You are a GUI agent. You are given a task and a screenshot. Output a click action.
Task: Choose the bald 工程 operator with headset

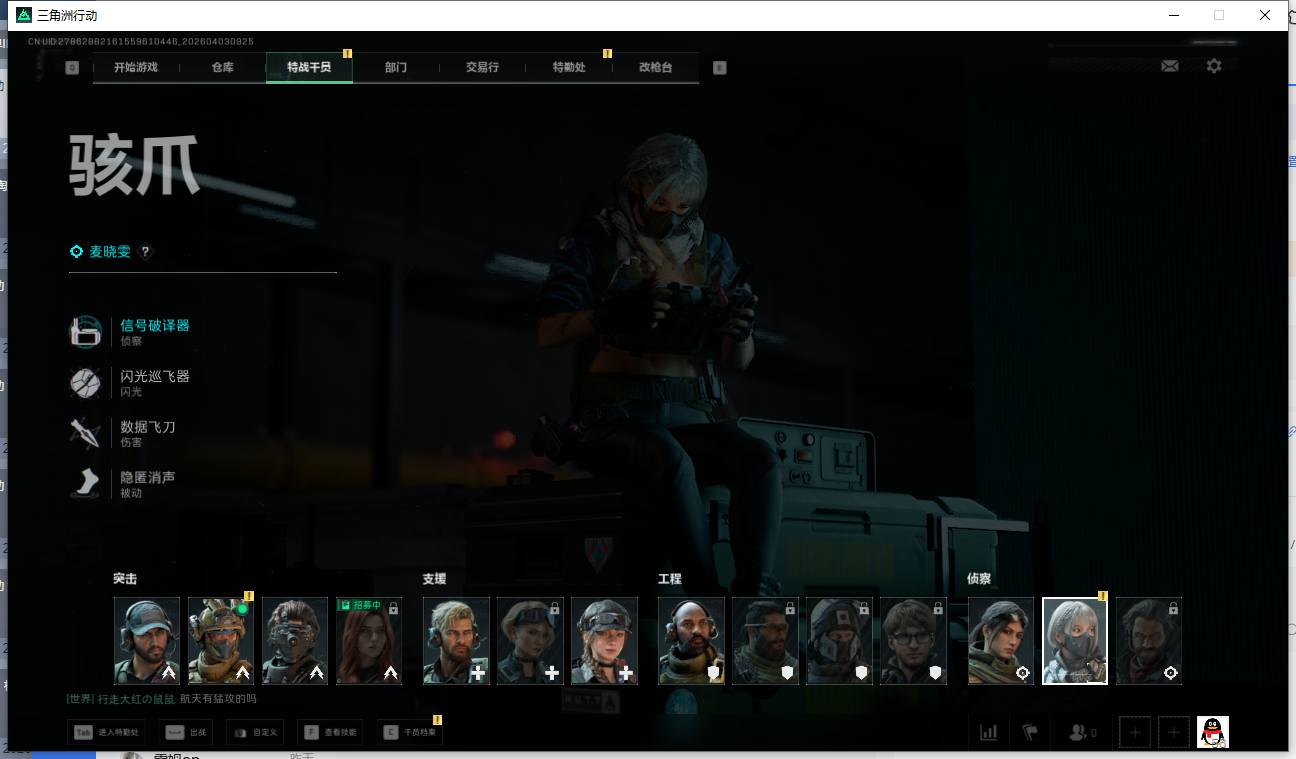[691, 641]
